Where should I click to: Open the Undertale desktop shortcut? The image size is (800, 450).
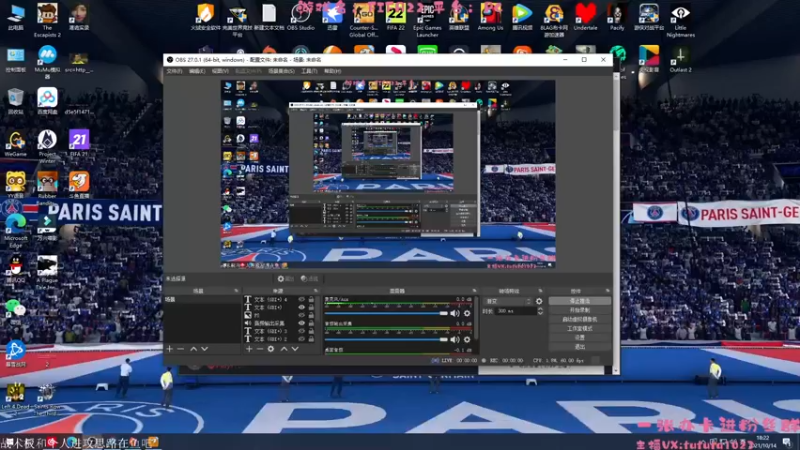pos(585,17)
